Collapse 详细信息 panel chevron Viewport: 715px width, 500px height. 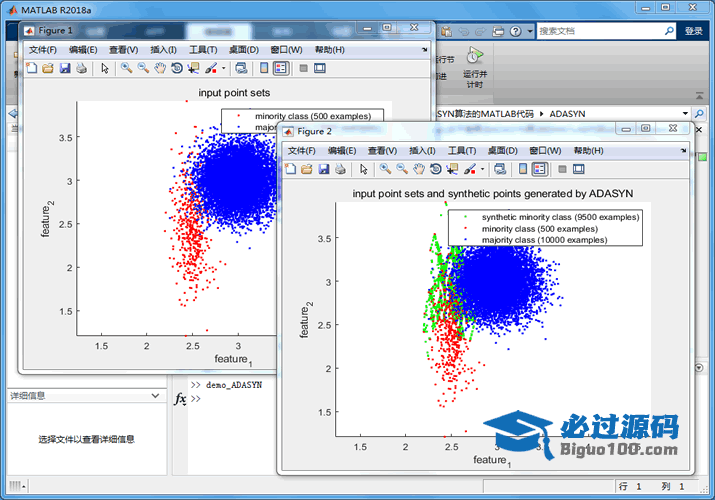tap(155, 396)
